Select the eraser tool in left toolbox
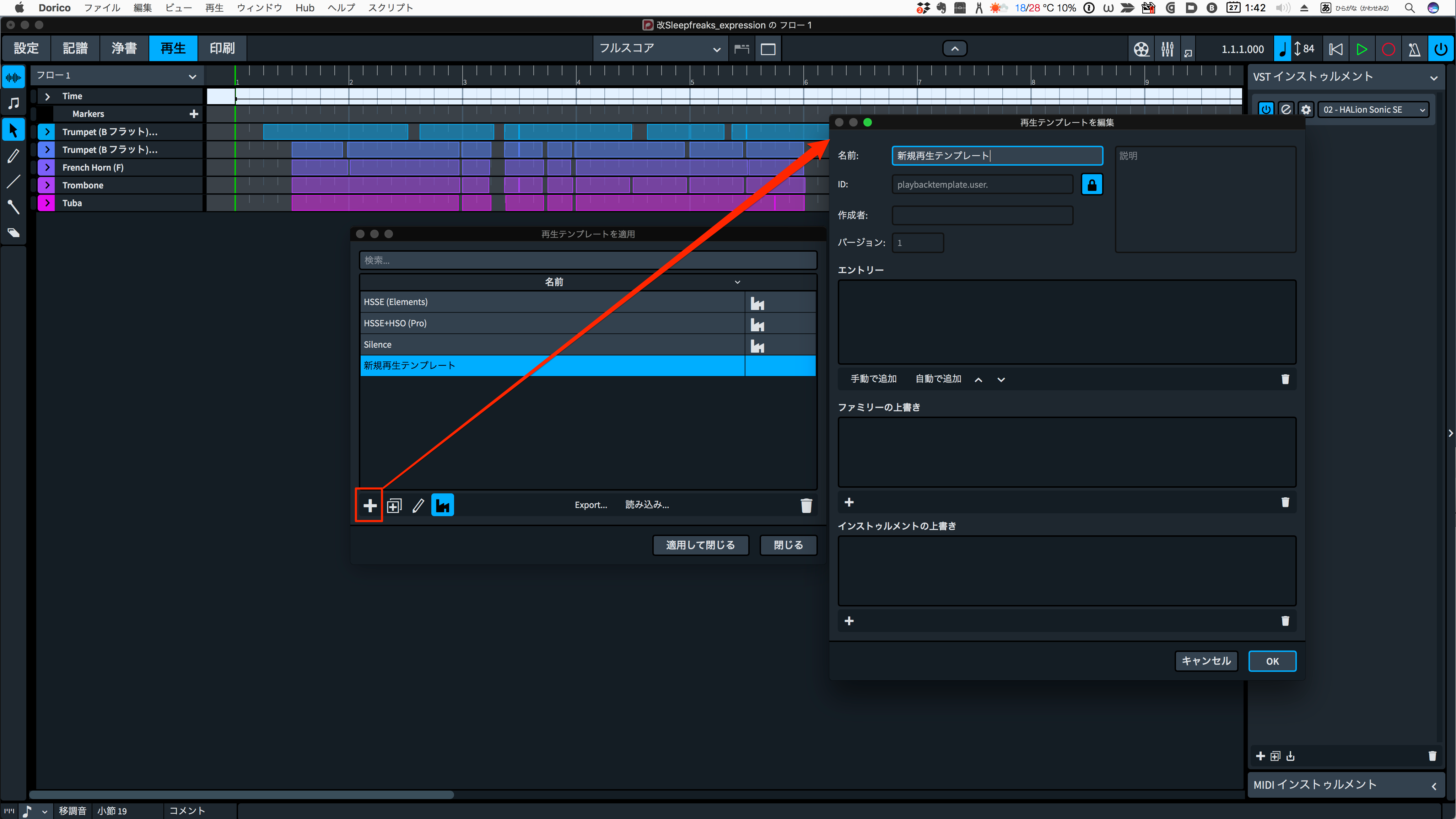Screen dimensions: 1456x819 (x=14, y=233)
